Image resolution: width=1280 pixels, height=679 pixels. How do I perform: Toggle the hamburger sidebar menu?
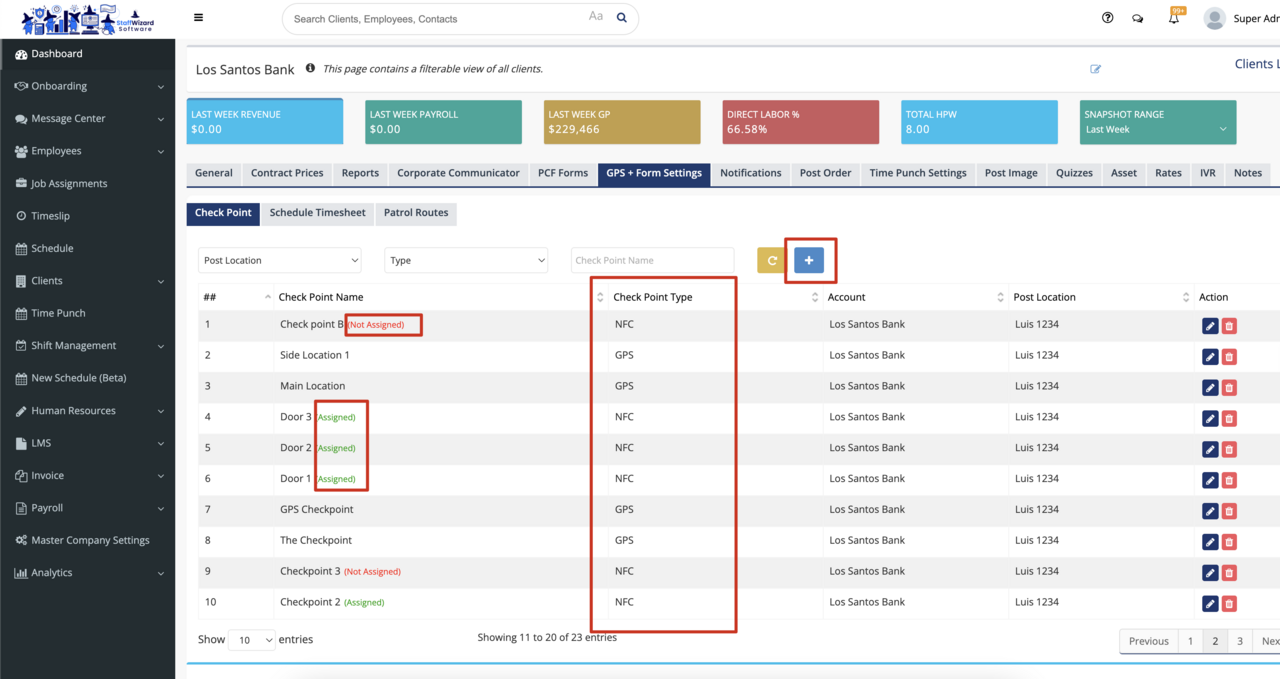click(198, 18)
